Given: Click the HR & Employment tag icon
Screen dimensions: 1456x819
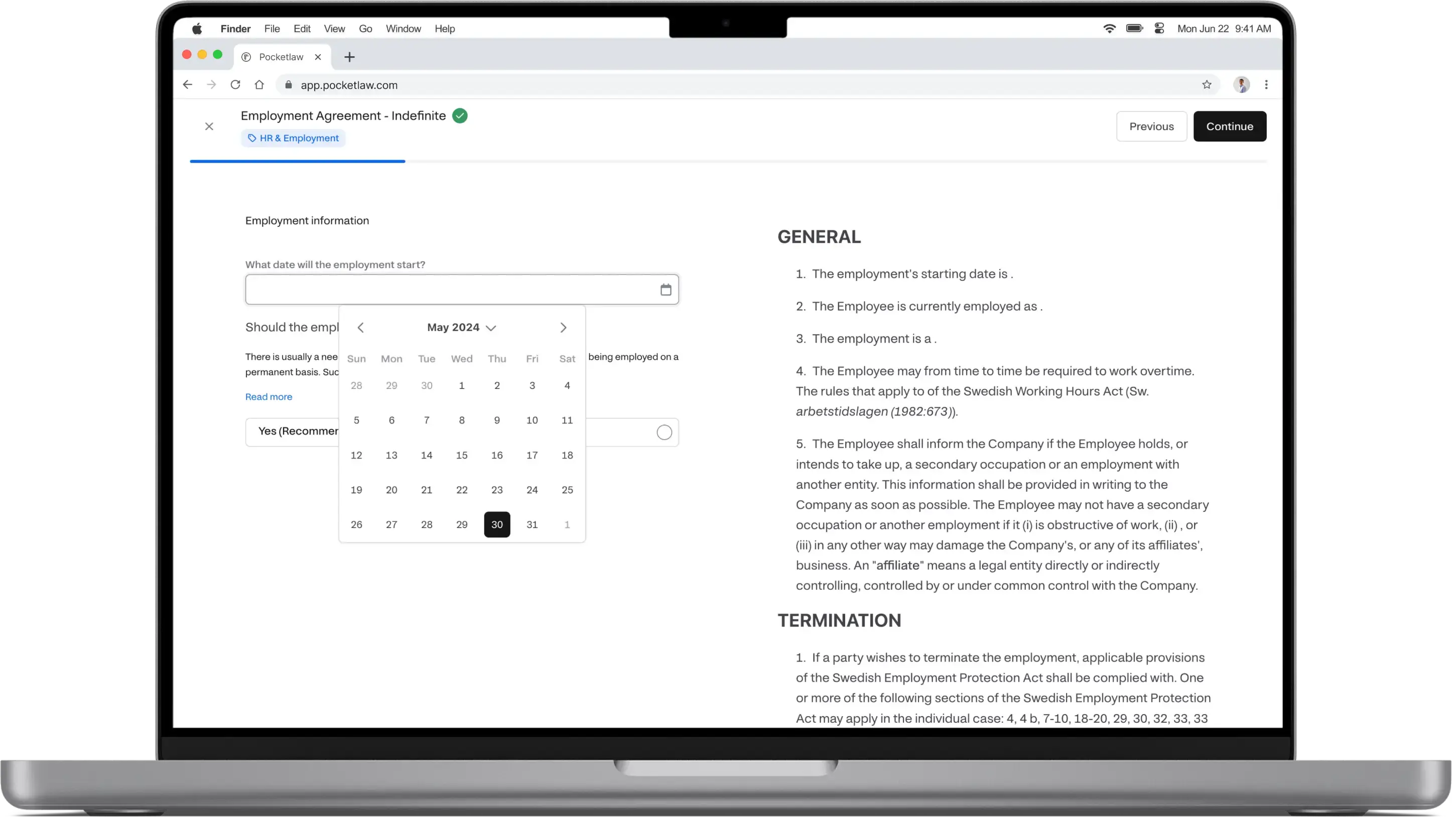Looking at the screenshot, I should 252,138.
